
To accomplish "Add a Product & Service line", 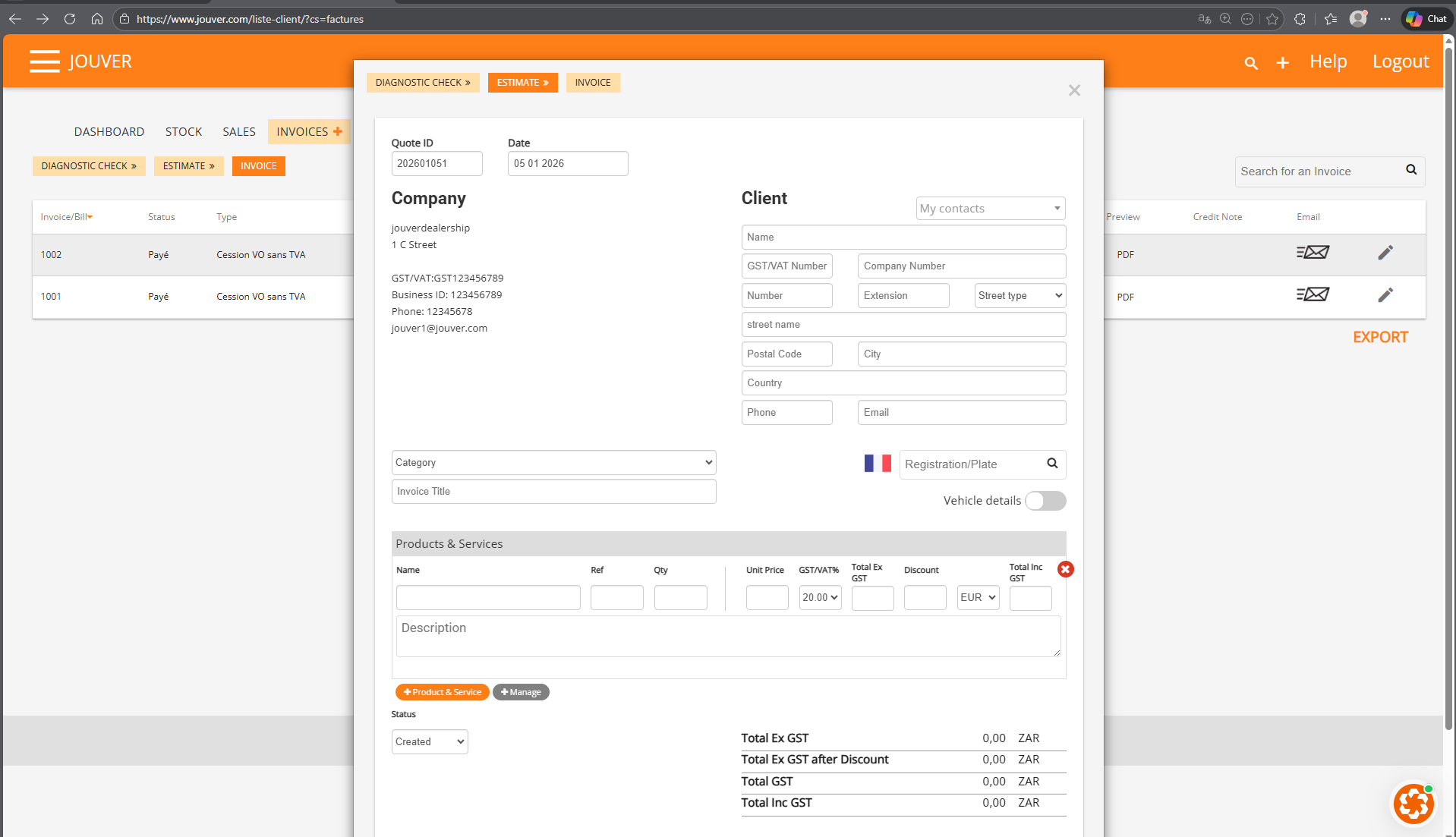I will 443,692.
